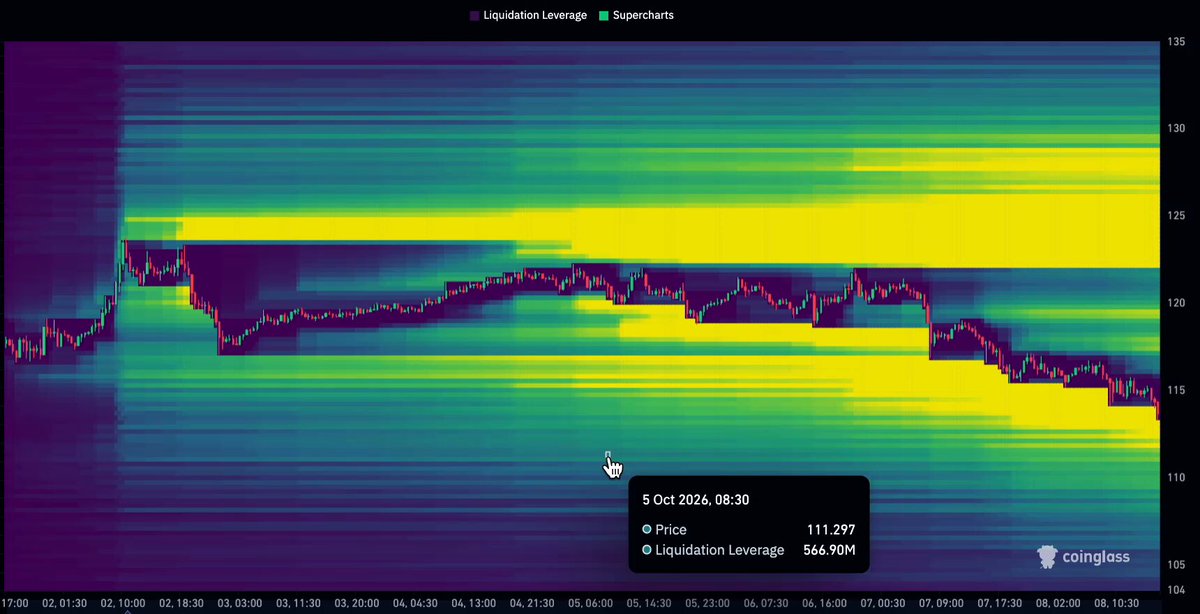Image resolution: width=1200 pixels, height=614 pixels.
Task: Click the 105 price axis label
Action: [x=1175, y=564]
